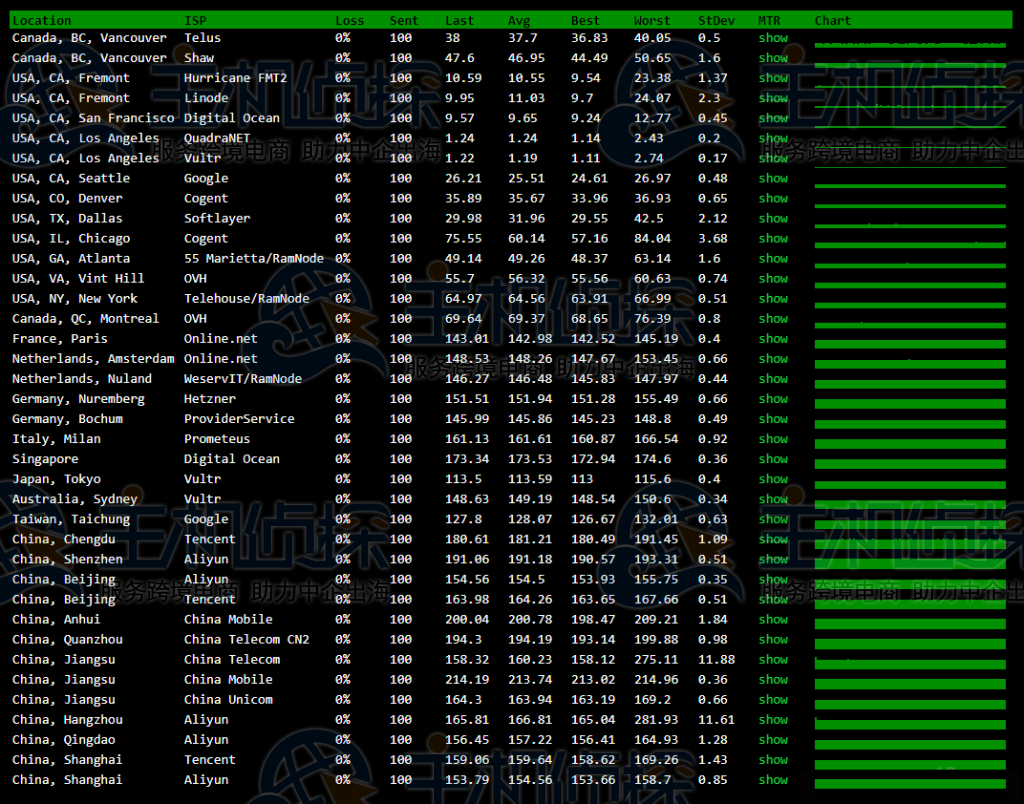Open MTR show for Japan, Tokyo

click(x=773, y=479)
